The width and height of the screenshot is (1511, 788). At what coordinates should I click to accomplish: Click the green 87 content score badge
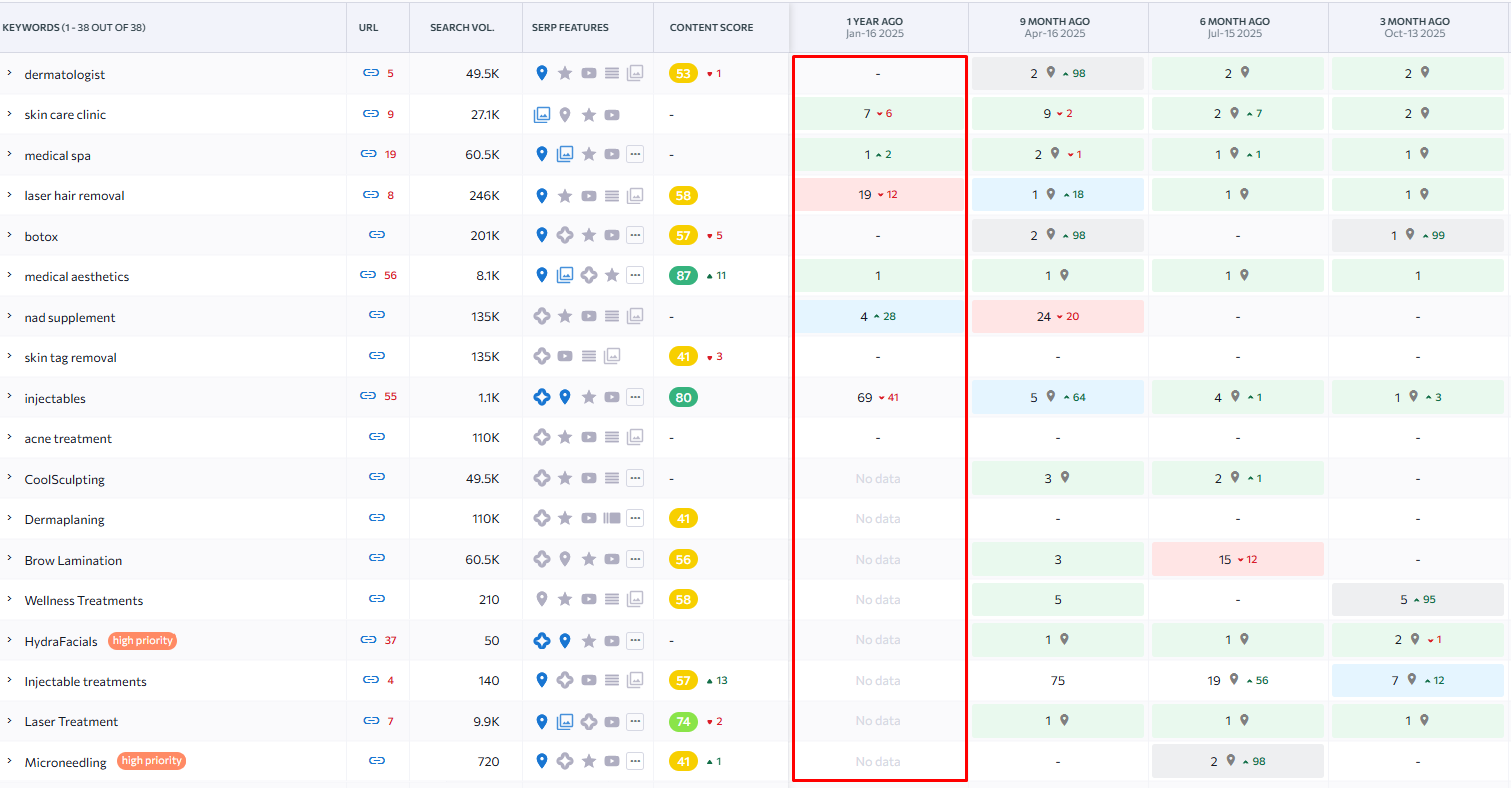click(x=683, y=276)
